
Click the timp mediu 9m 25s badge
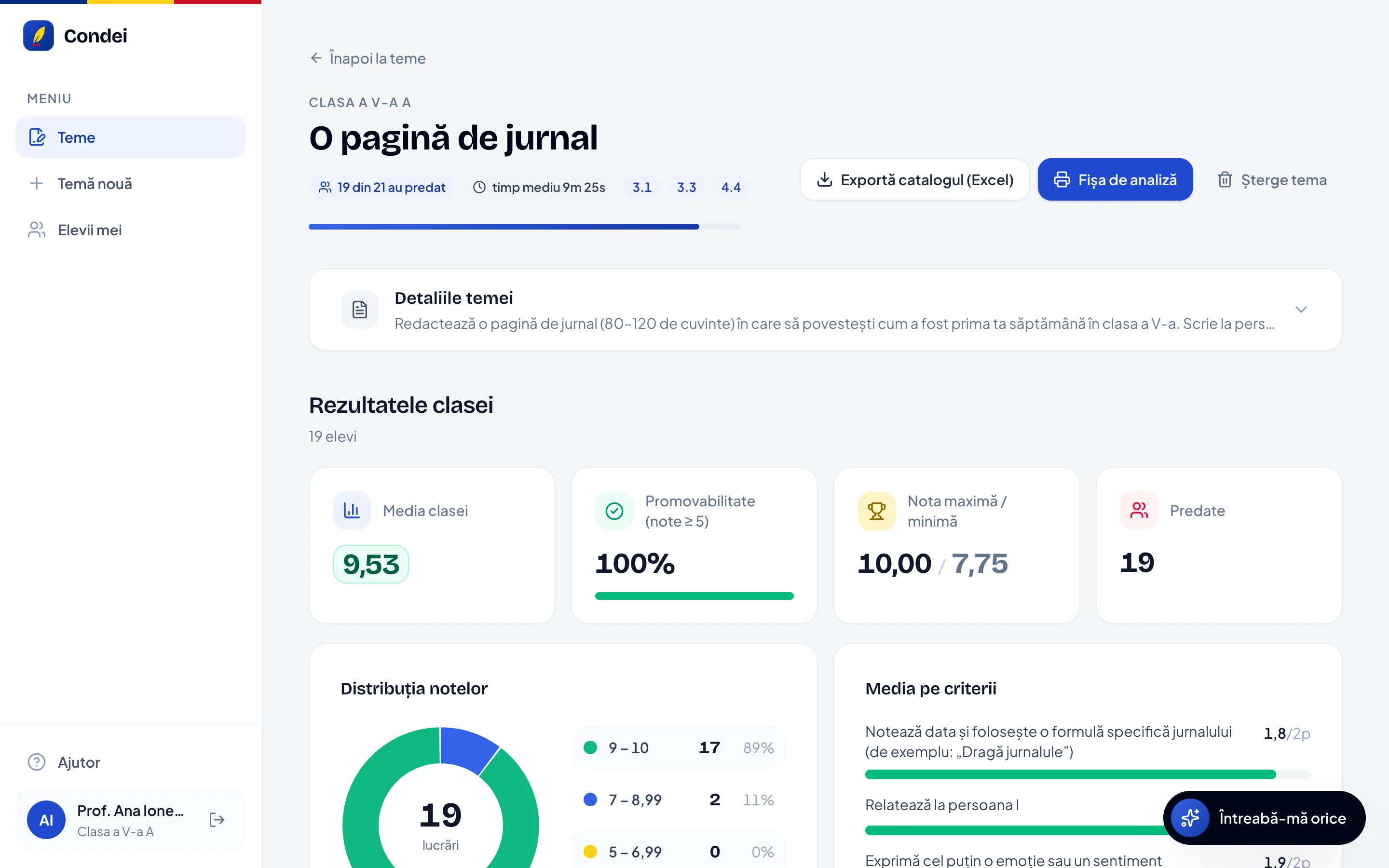pos(538,187)
